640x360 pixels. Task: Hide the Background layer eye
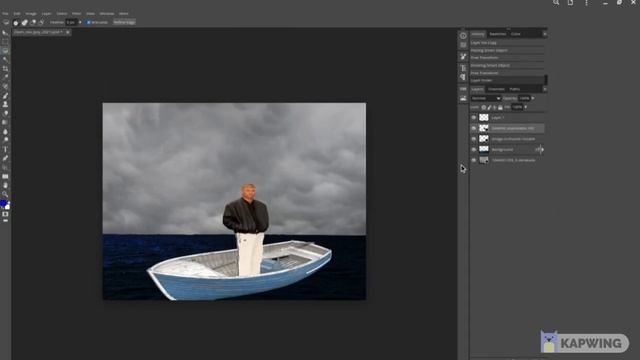(473, 149)
